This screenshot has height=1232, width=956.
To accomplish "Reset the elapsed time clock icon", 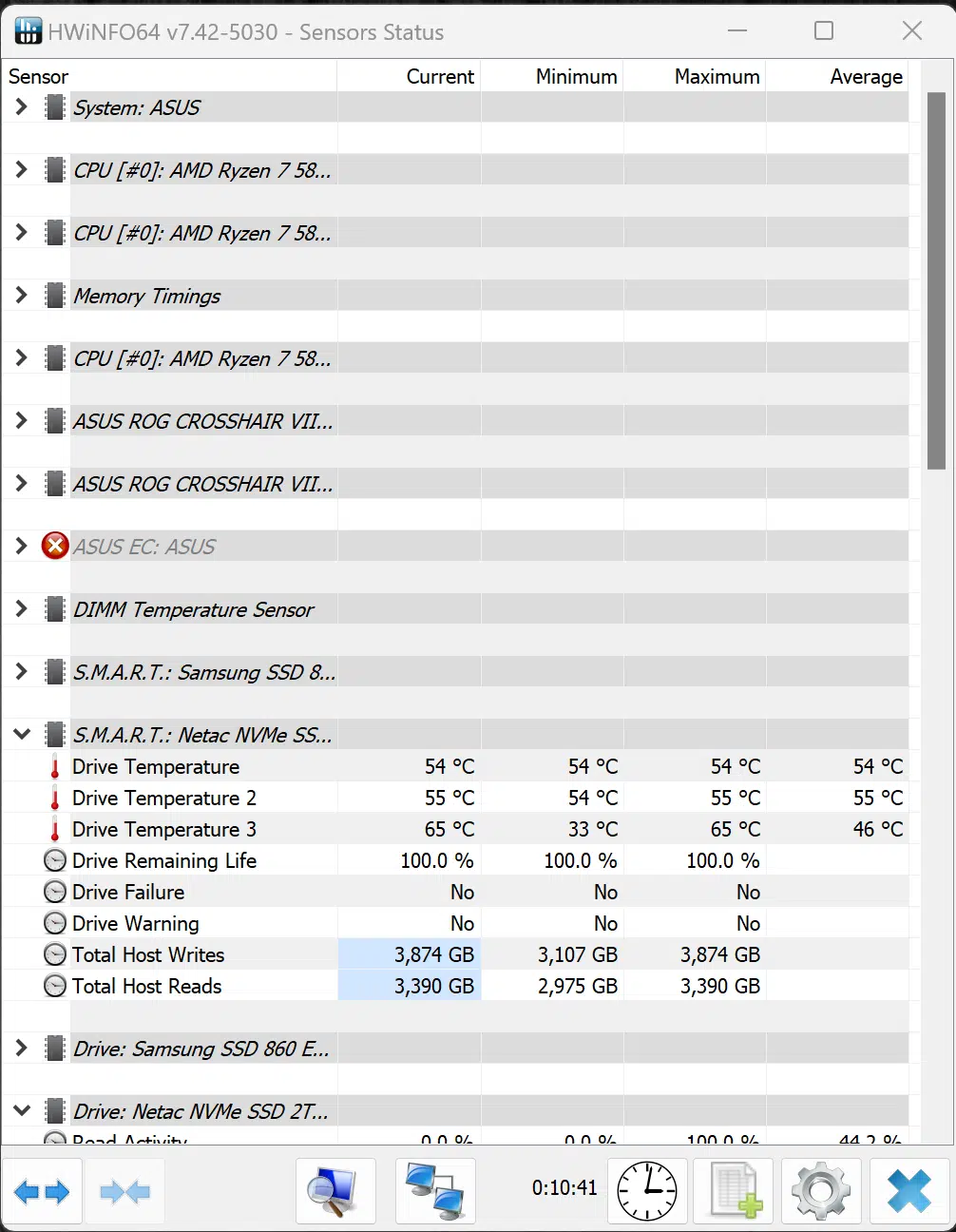I will pyautogui.click(x=646, y=1191).
